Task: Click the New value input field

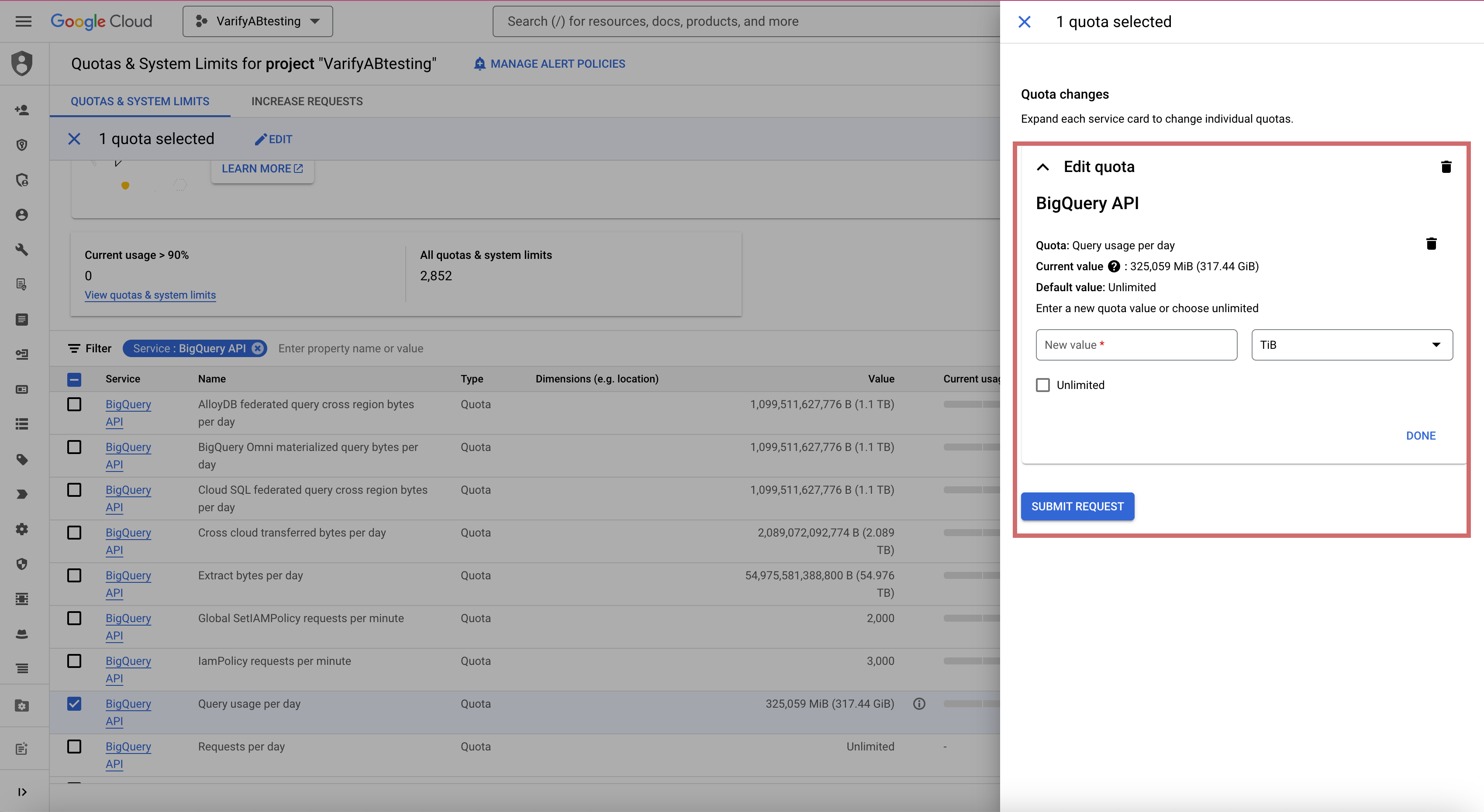Action: 1136,345
